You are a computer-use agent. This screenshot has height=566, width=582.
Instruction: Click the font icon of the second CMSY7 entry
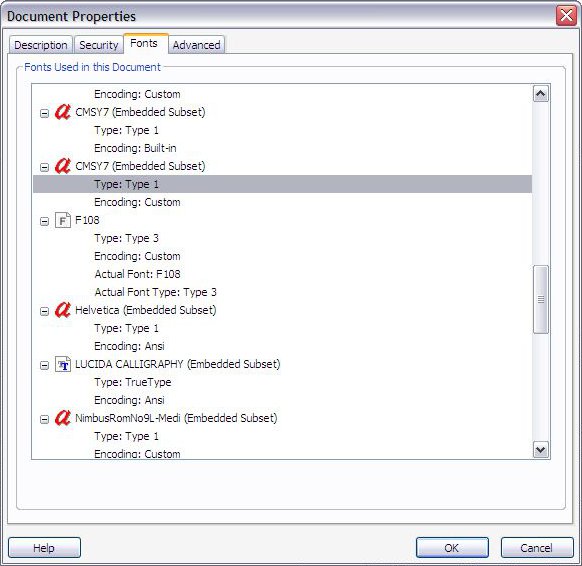pyautogui.click(x=63, y=166)
